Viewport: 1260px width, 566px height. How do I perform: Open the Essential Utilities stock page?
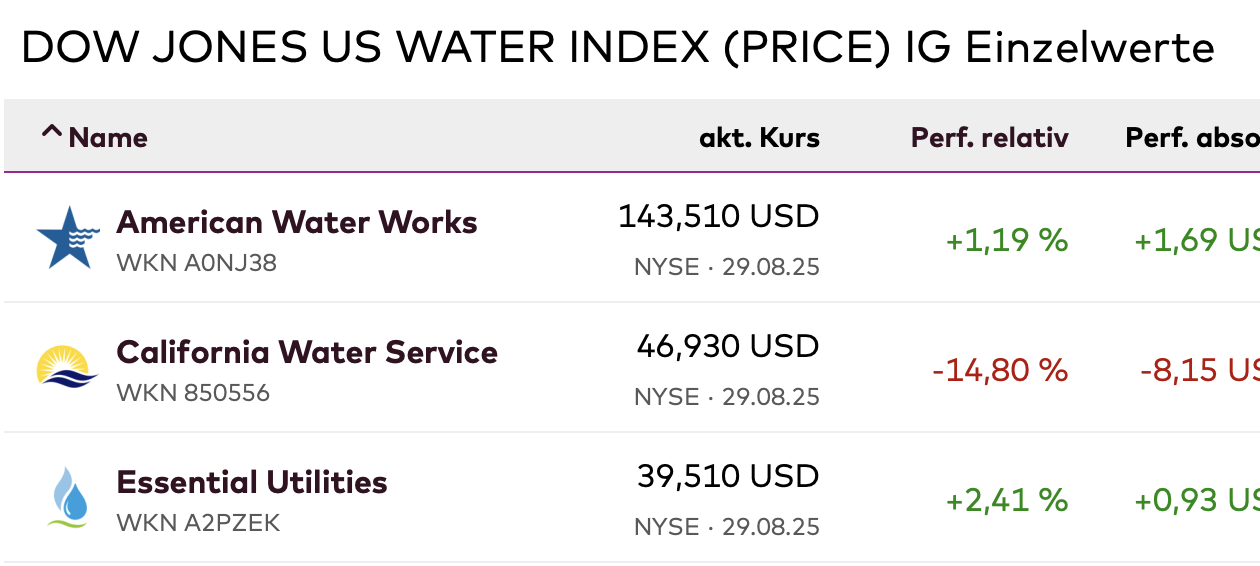(x=252, y=482)
